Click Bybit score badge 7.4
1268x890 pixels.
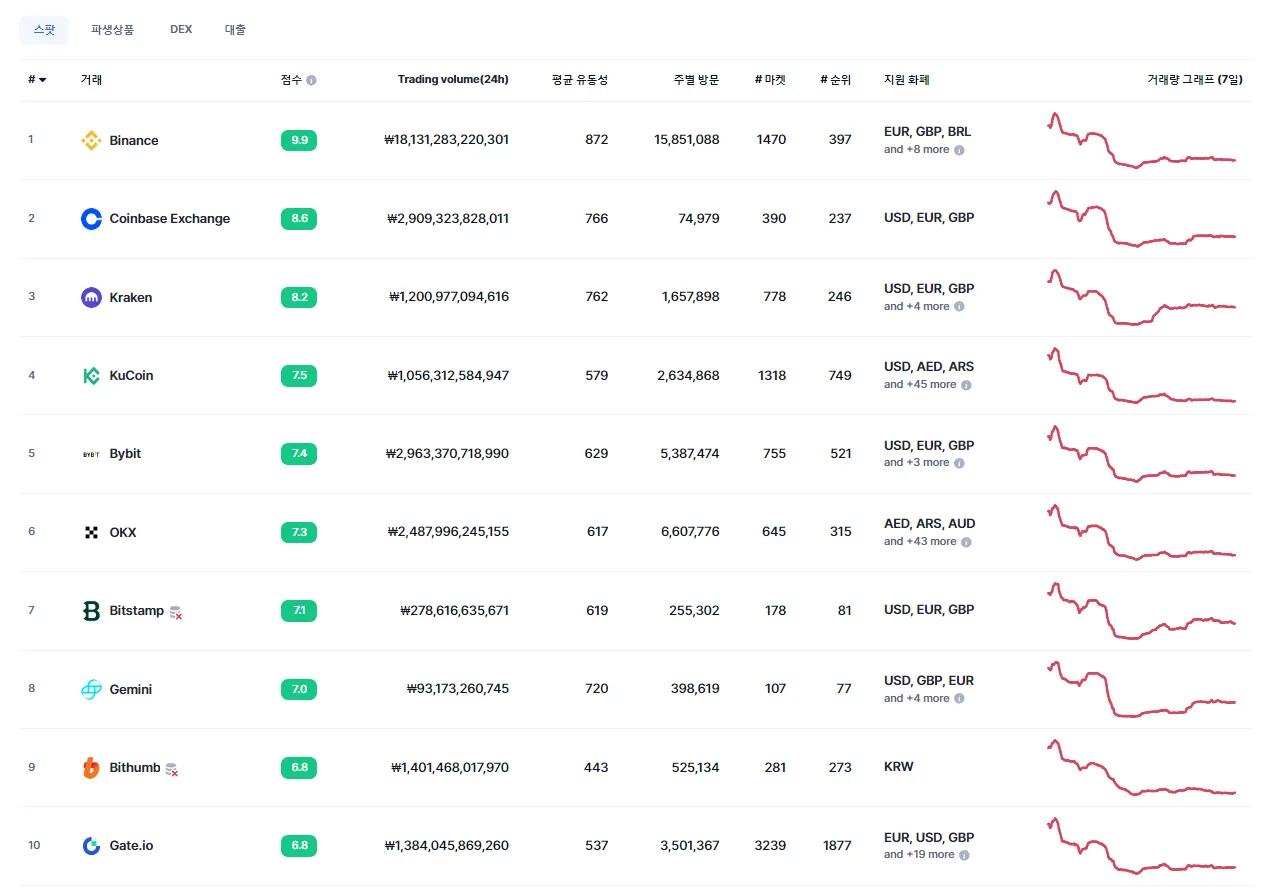[299, 454]
